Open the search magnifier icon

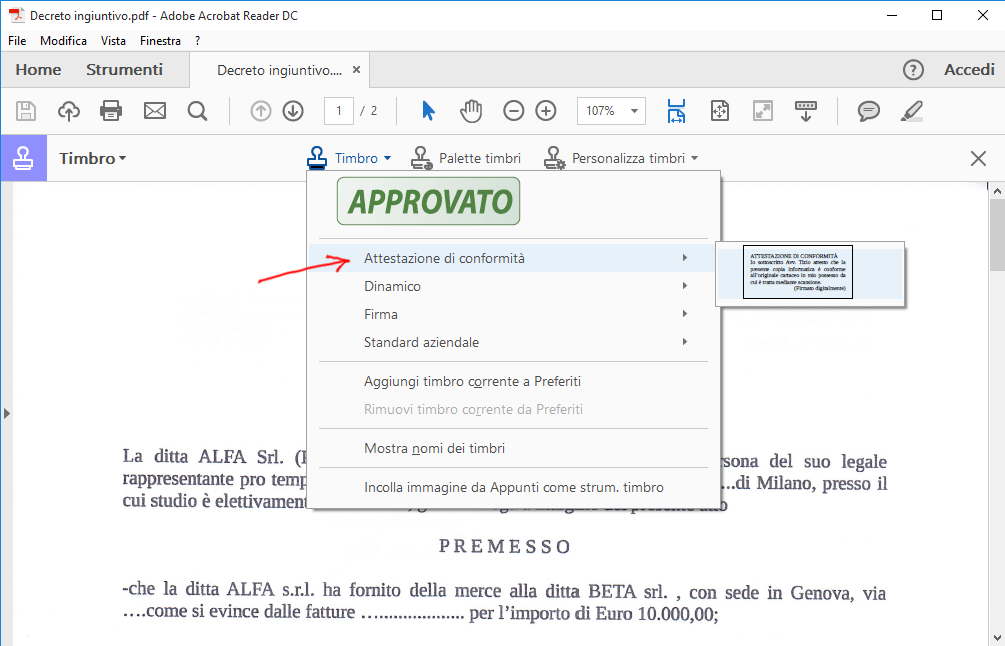197,111
